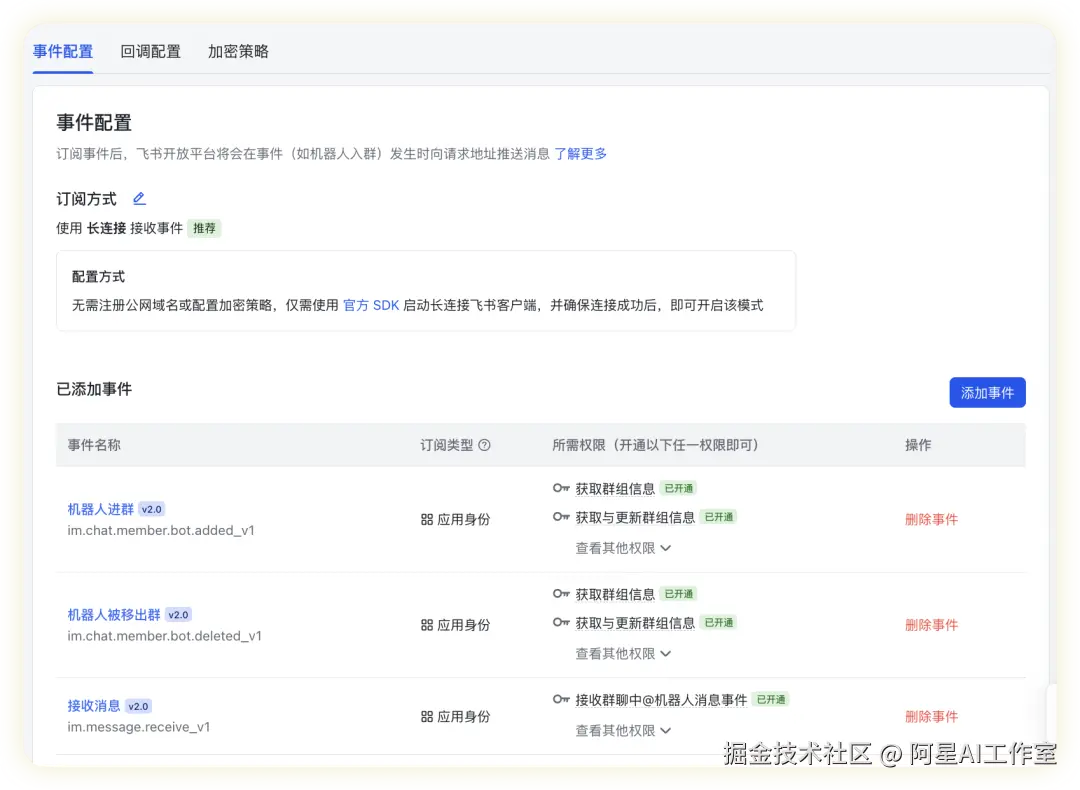Open the 接收消息 event detail link
1080x790 pixels.
click(x=94, y=706)
